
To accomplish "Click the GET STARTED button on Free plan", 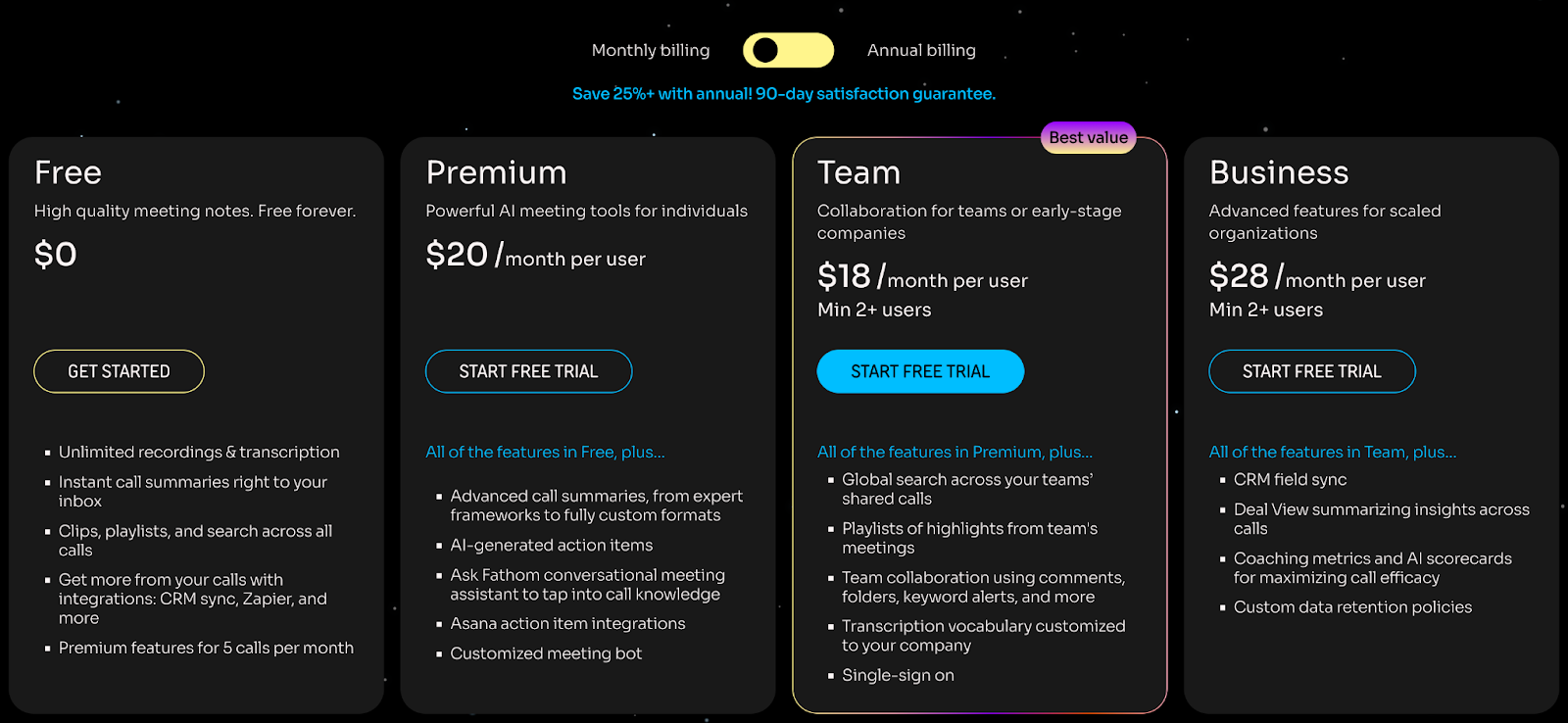I will 119,371.
